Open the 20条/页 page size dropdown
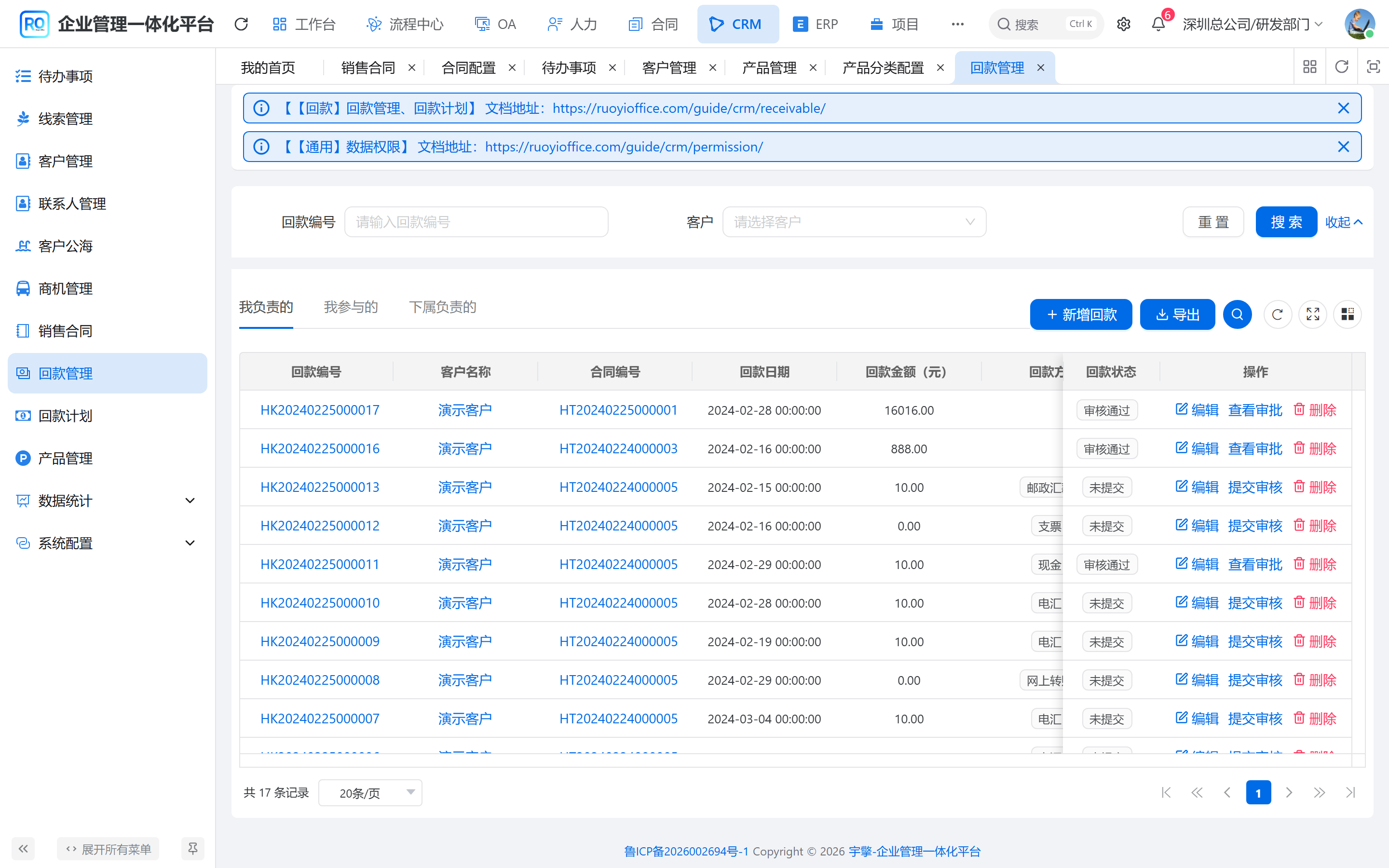Screen dimensions: 1389x868 point(370,793)
